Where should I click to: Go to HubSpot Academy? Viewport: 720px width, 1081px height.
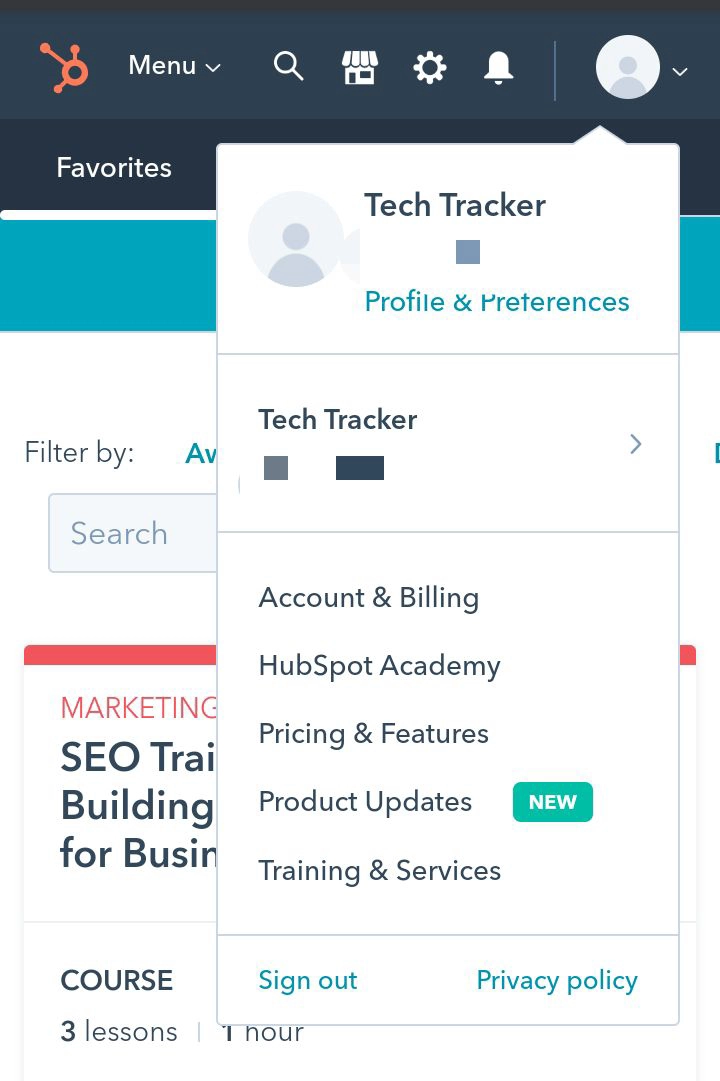tap(379, 666)
